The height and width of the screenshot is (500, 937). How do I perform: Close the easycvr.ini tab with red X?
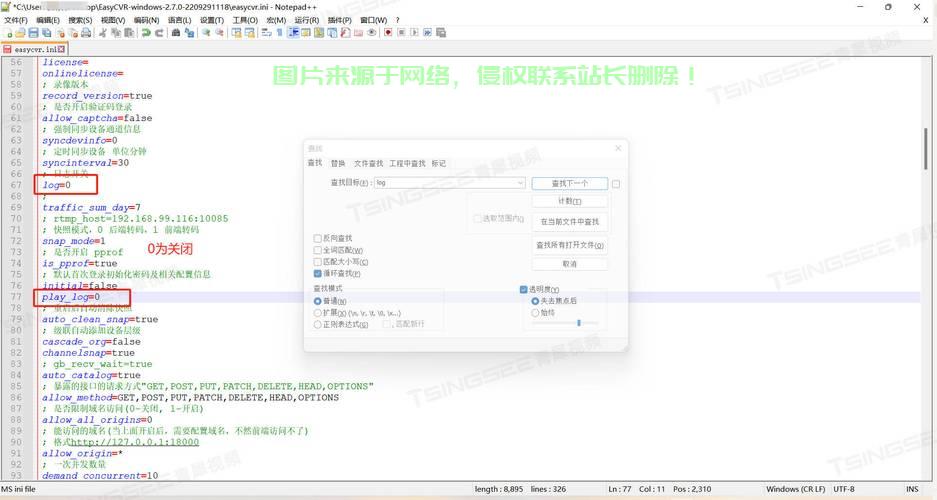point(61,48)
